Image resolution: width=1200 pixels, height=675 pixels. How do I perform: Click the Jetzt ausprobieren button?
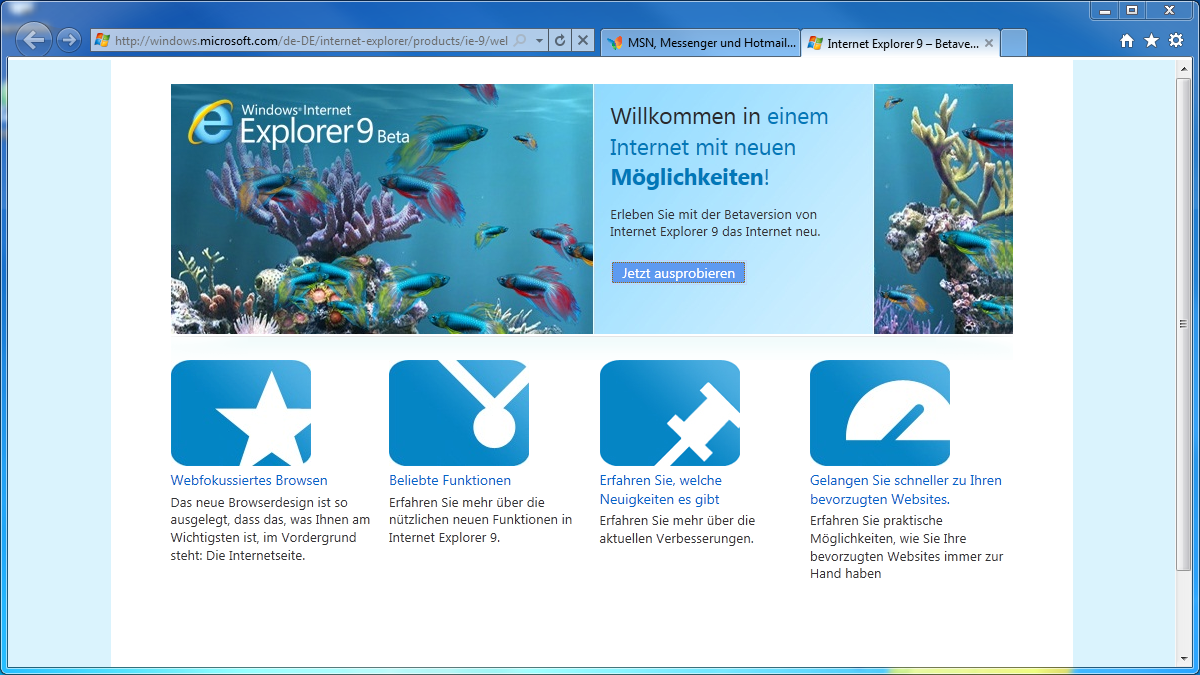point(678,273)
